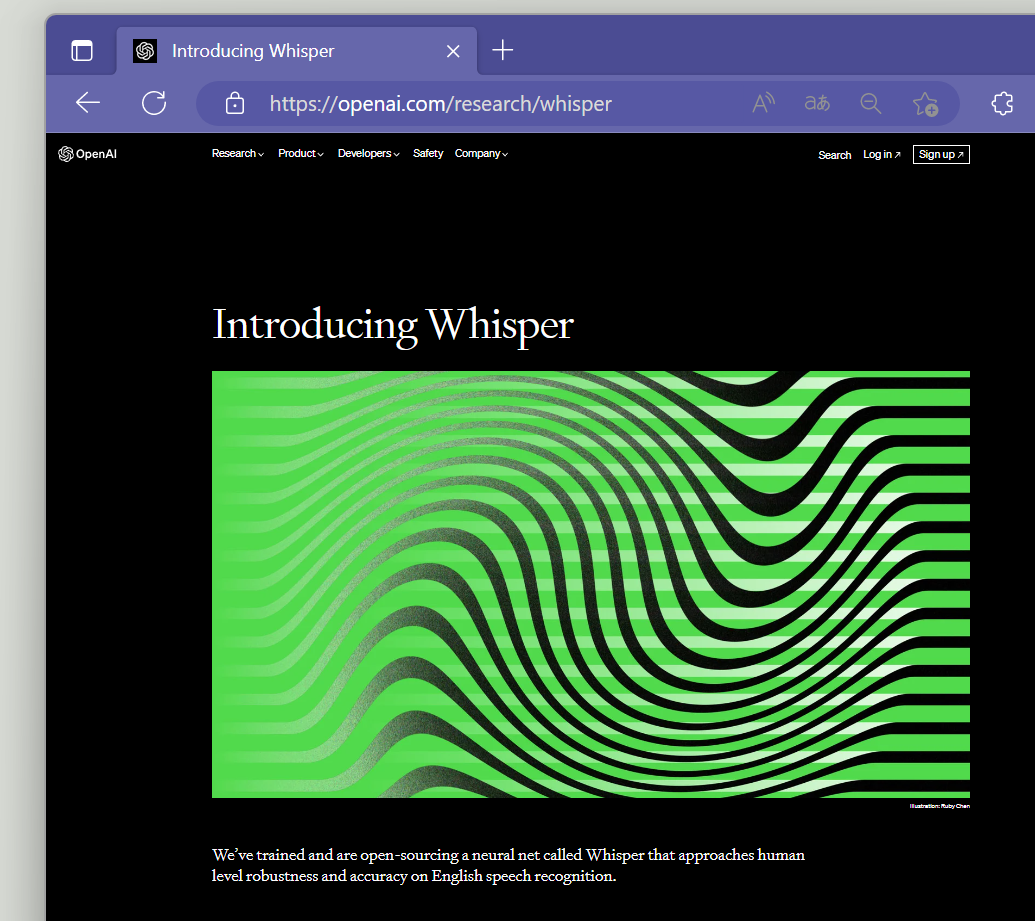Click the OpenAI favicon on the tab
Image resolution: width=1035 pixels, height=921 pixels.
click(x=145, y=51)
